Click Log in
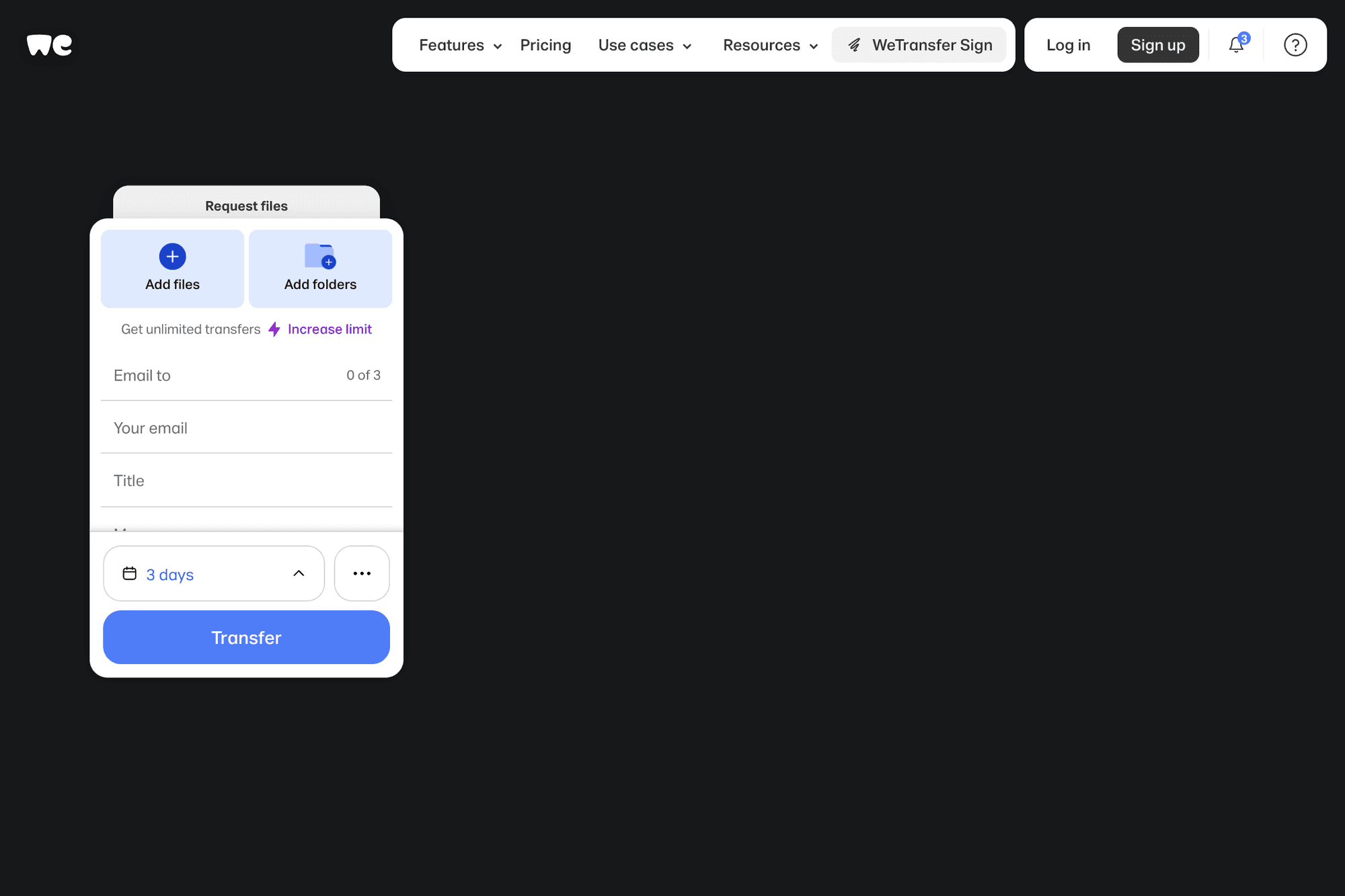This screenshot has width=1345, height=896. [1068, 45]
